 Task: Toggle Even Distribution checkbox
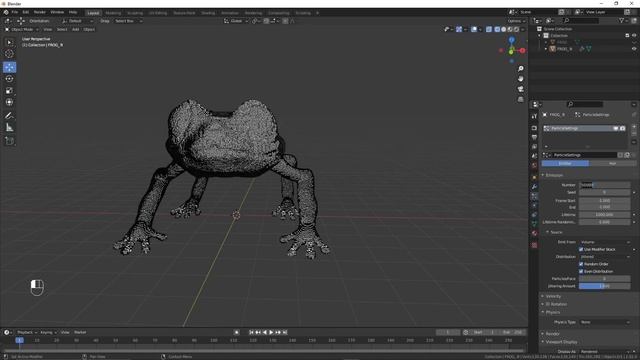[x=581, y=271]
